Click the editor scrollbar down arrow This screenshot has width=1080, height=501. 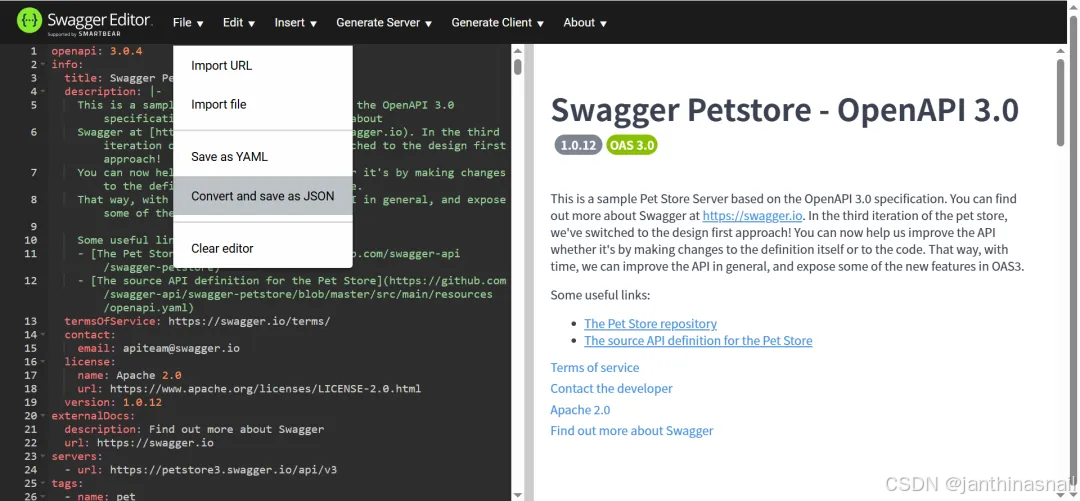(x=517, y=495)
